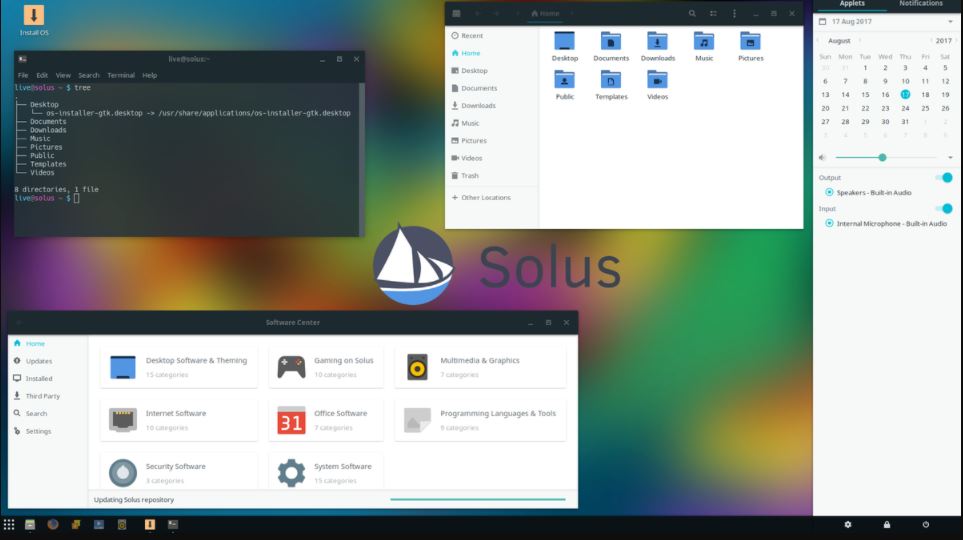The height and width of the screenshot is (540, 963).
Task: Open the Search menu in terminal
Action: tap(88, 75)
